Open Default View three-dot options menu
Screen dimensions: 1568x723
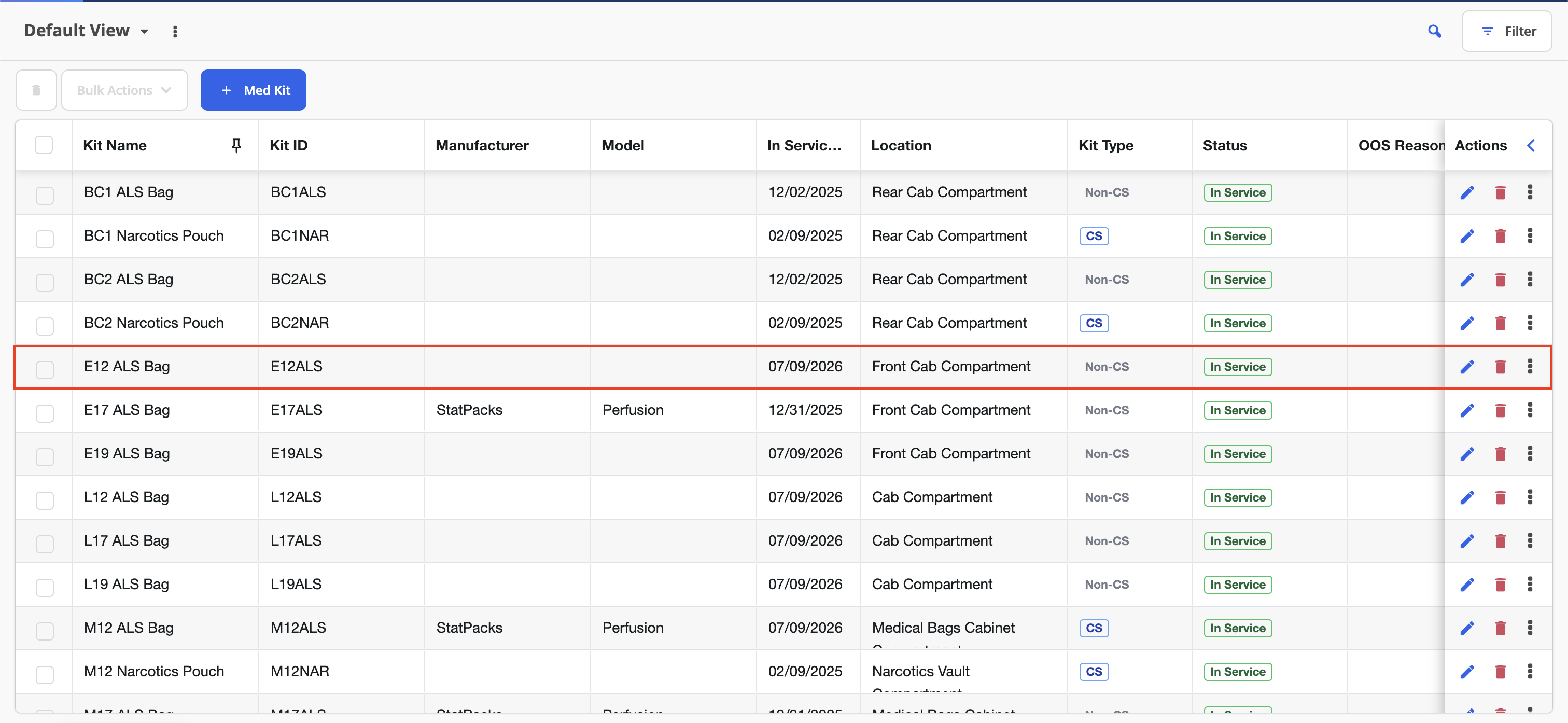pos(175,32)
